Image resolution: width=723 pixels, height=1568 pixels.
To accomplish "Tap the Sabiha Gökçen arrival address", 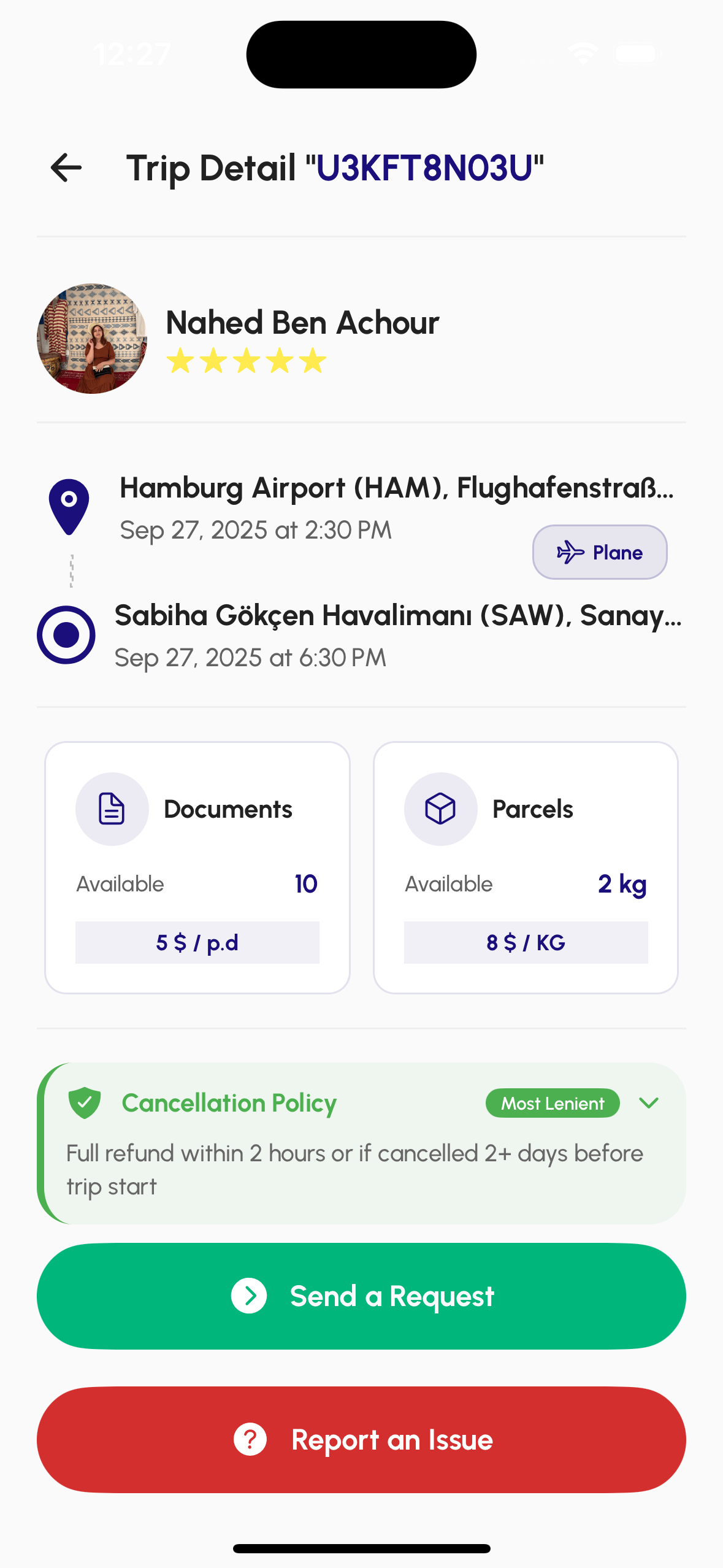I will pyautogui.click(x=398, y=615).
